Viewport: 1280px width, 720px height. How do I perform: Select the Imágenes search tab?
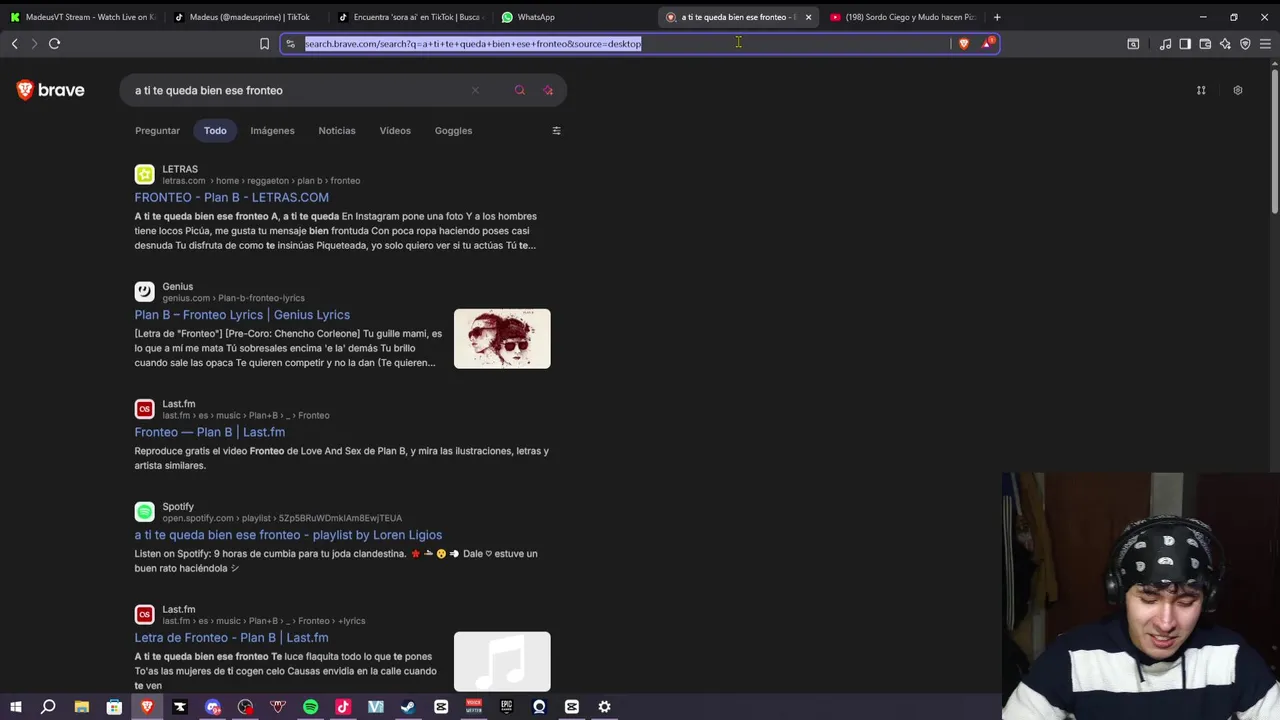coord(272,131)
